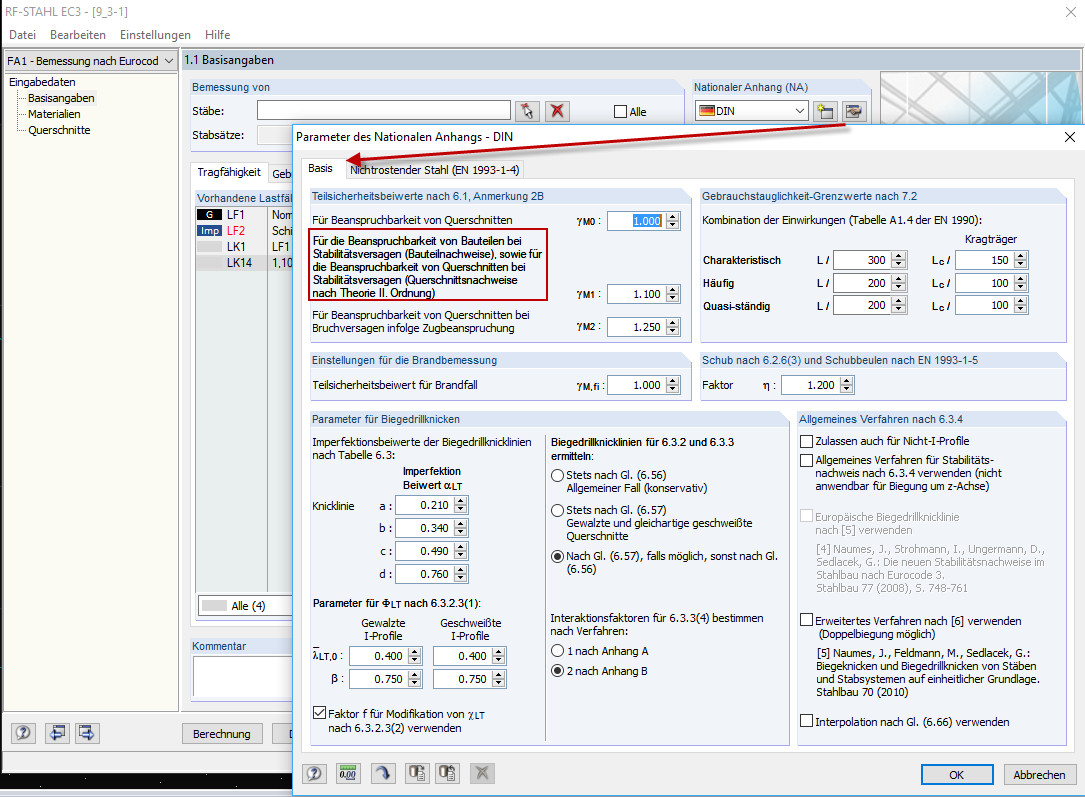
Task: Click the help icon in the dialog footer
Action: 314,773
